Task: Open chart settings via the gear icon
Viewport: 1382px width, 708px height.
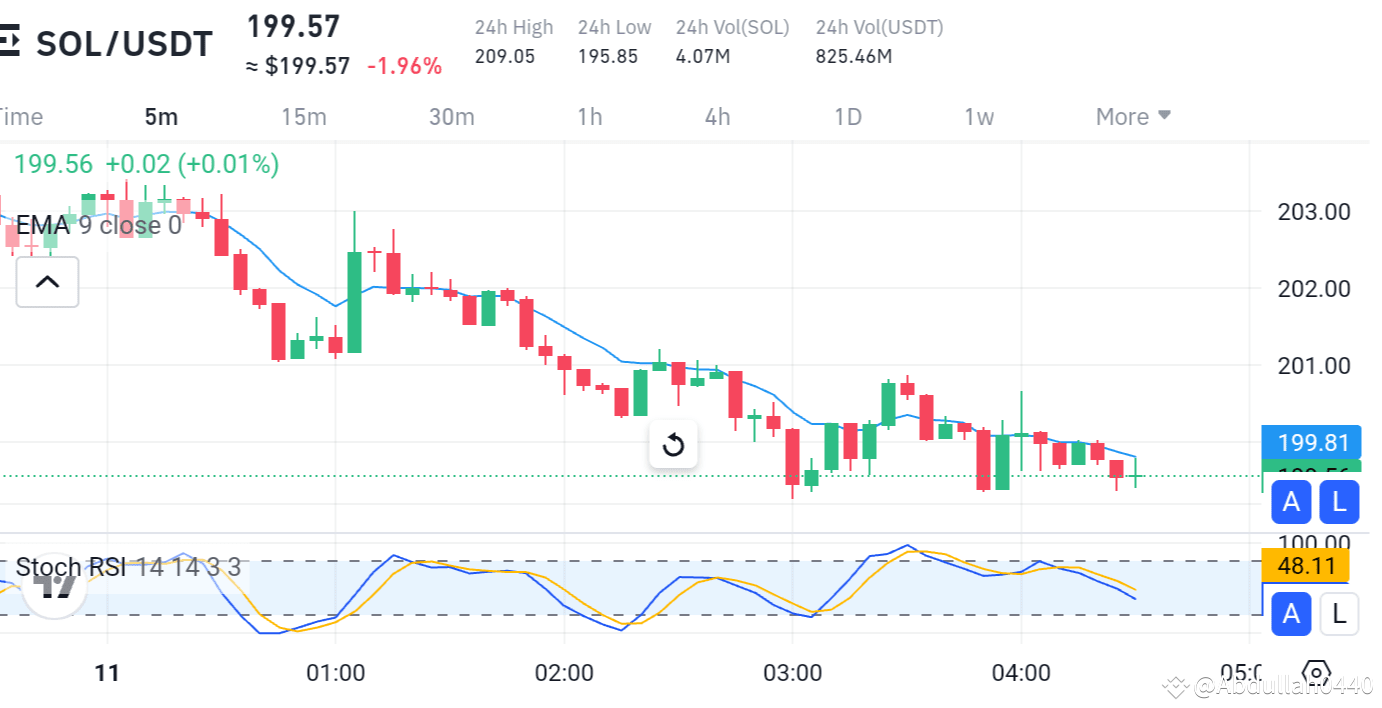Action: point(1318,674)
